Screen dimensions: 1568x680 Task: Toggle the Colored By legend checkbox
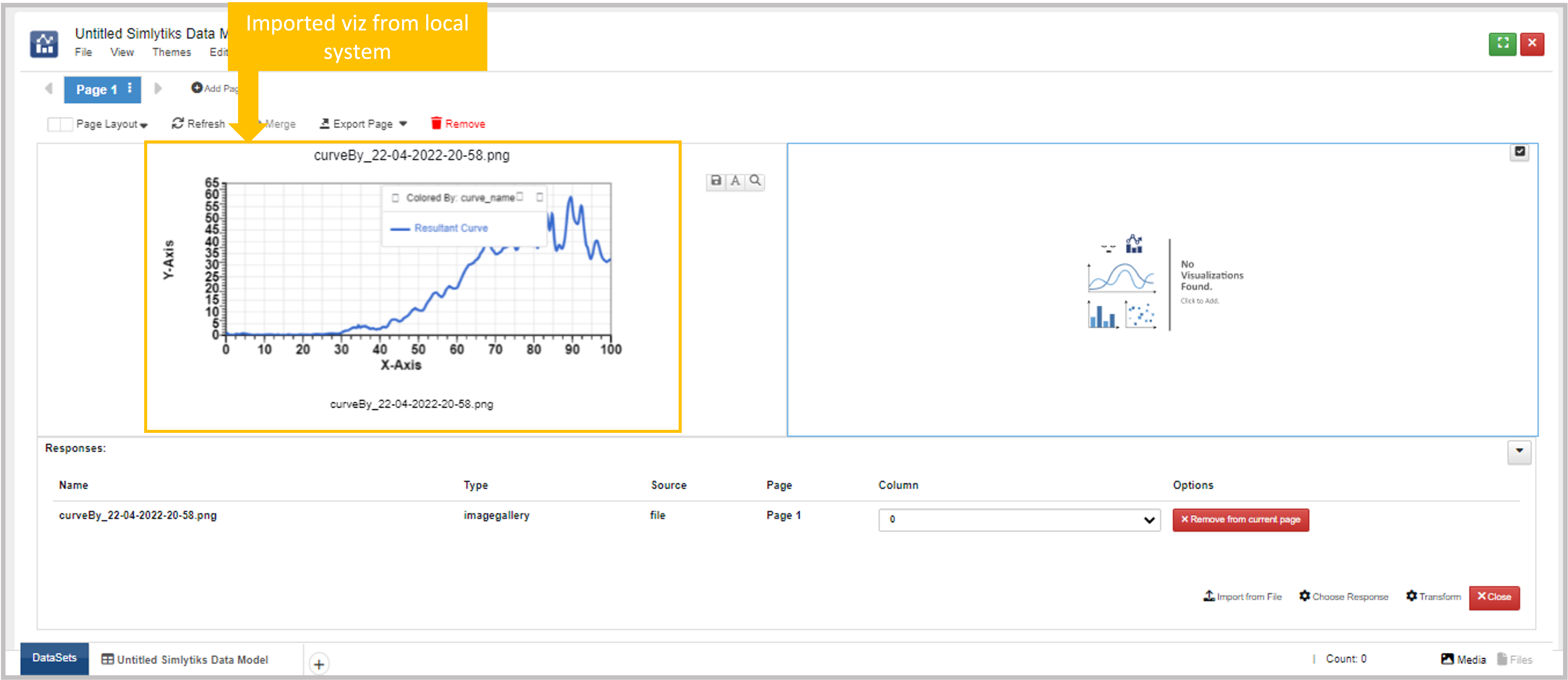[x=396, y=198]
